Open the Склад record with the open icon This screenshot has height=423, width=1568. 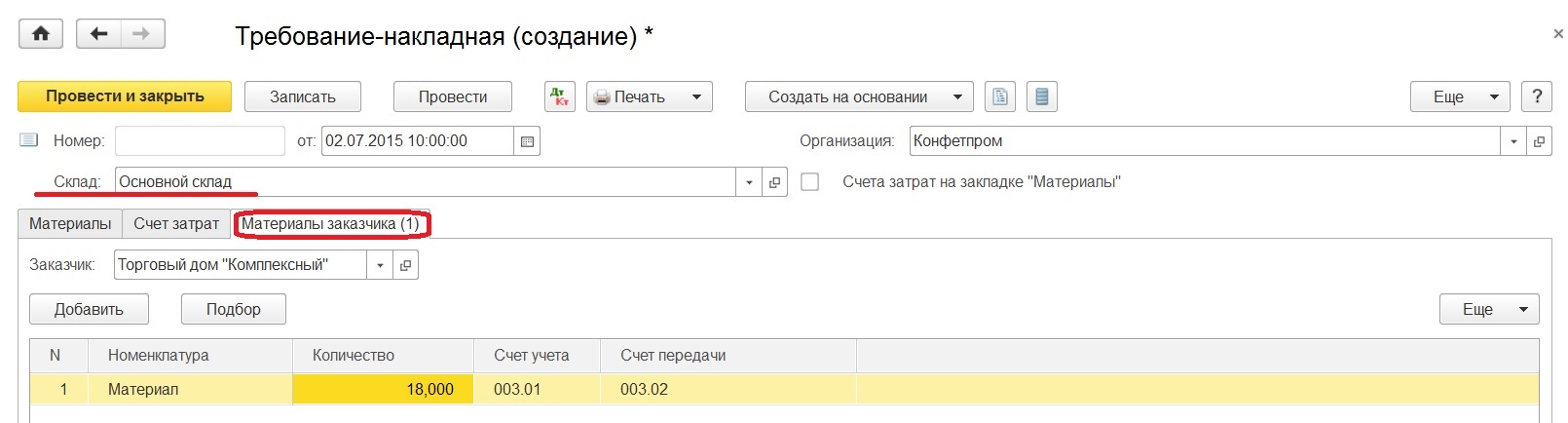pyautogui.click(x=774, y=182)
